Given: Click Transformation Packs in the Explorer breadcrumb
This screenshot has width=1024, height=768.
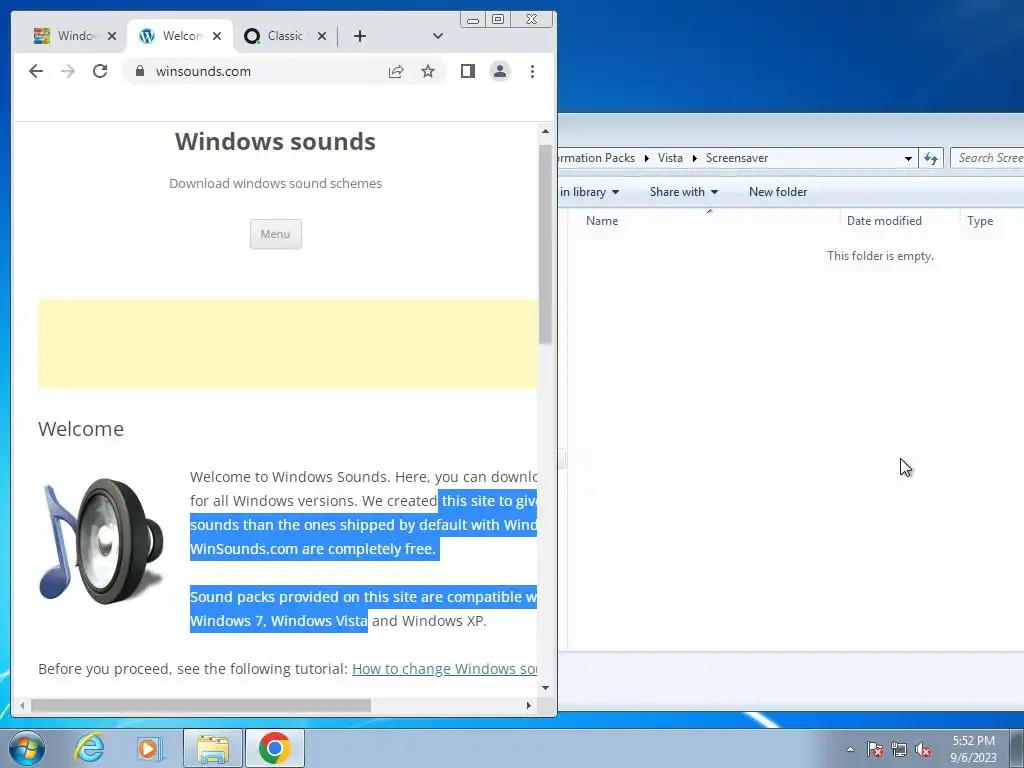Looking at the screenshot, I should [596, 158].
